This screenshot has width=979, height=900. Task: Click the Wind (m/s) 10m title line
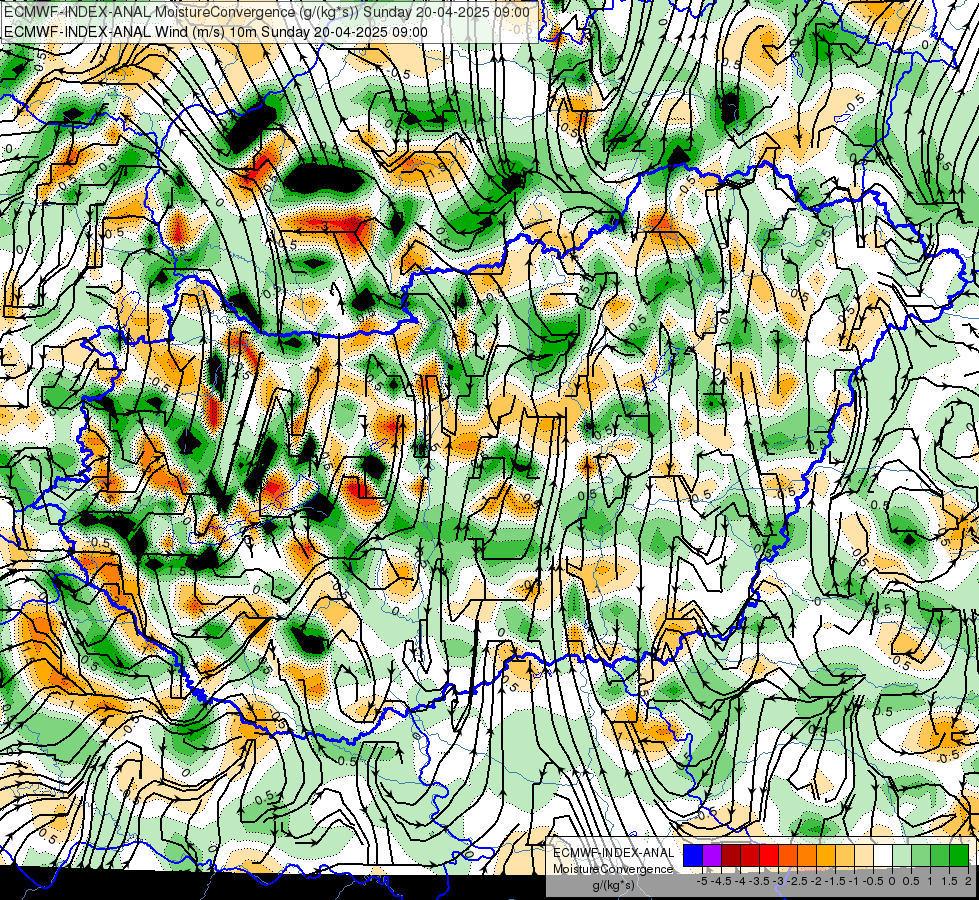[x=216, y=31]
